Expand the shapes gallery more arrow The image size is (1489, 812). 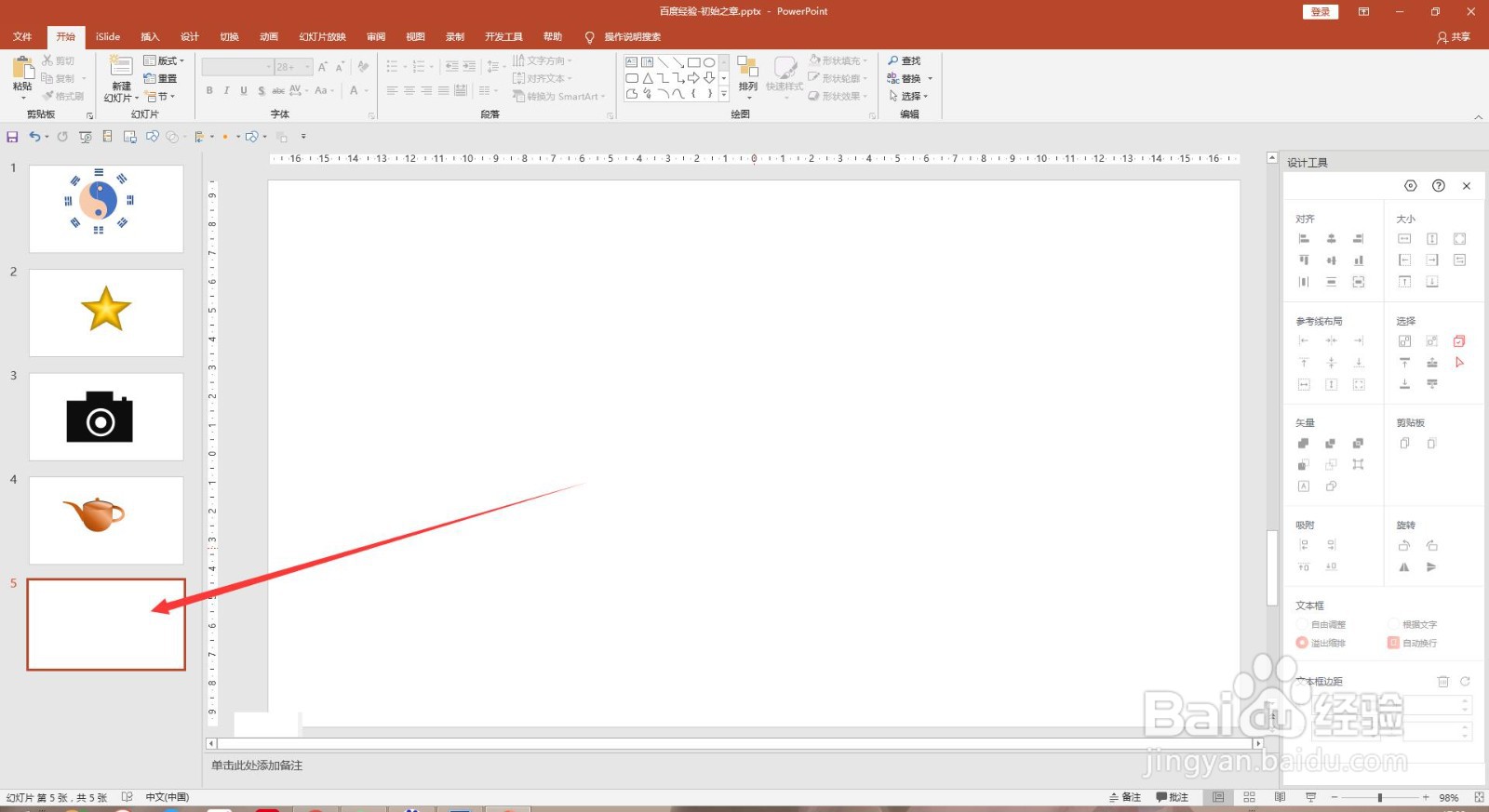click(724, 94)
